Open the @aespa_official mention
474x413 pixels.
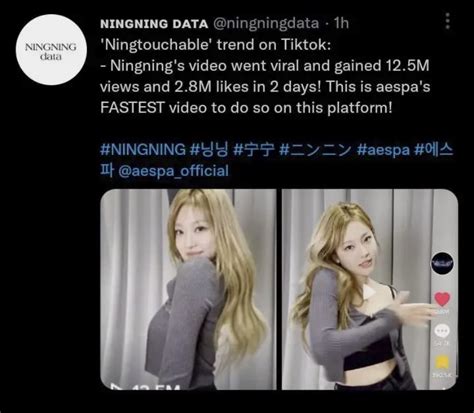click(174, 171)
